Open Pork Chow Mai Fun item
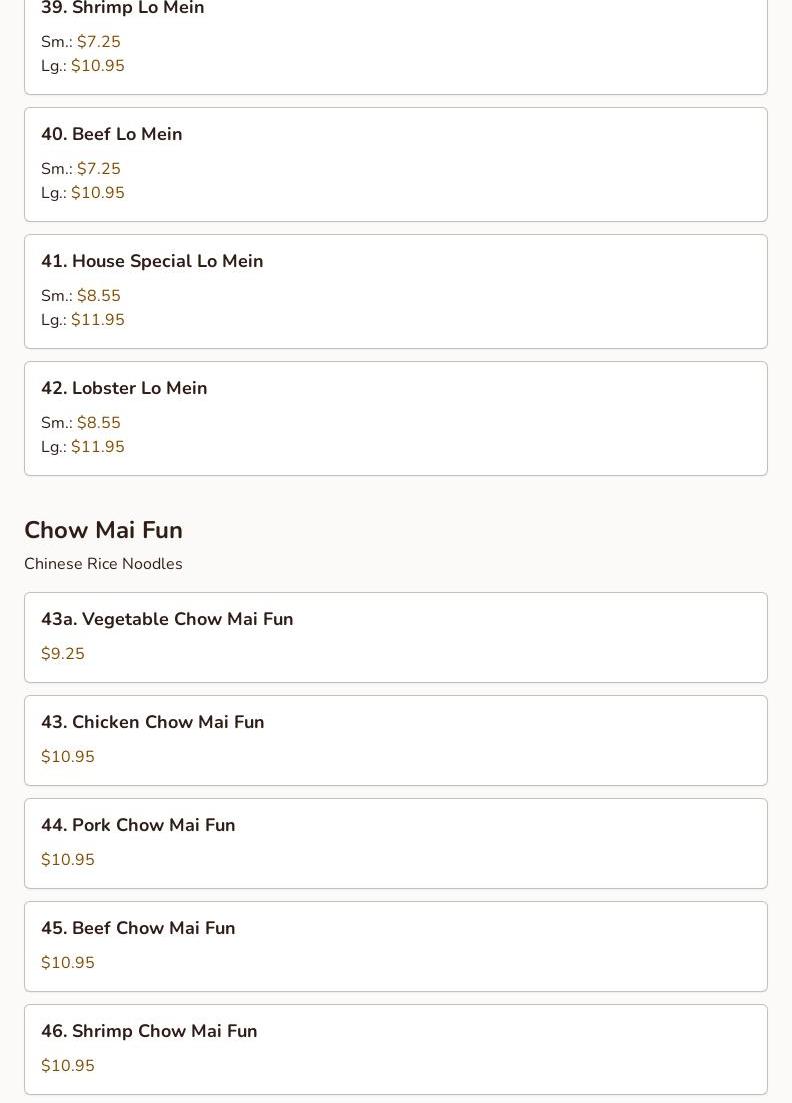The width and height of the screenshot is (792, 1103). tap(138, 825)
